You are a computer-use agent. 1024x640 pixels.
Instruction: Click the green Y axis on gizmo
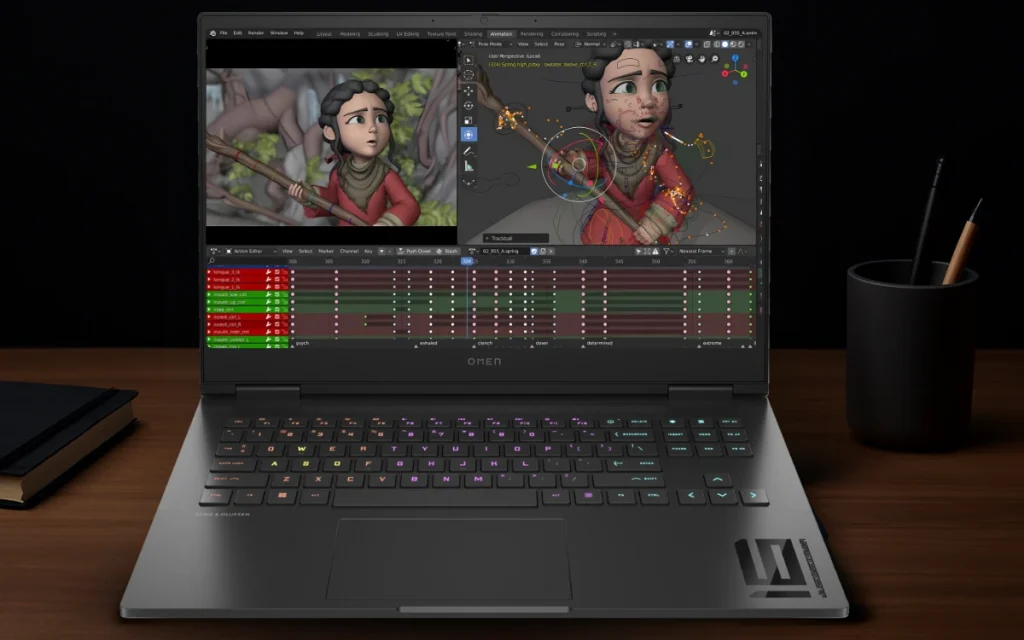(x=744, y=74)
